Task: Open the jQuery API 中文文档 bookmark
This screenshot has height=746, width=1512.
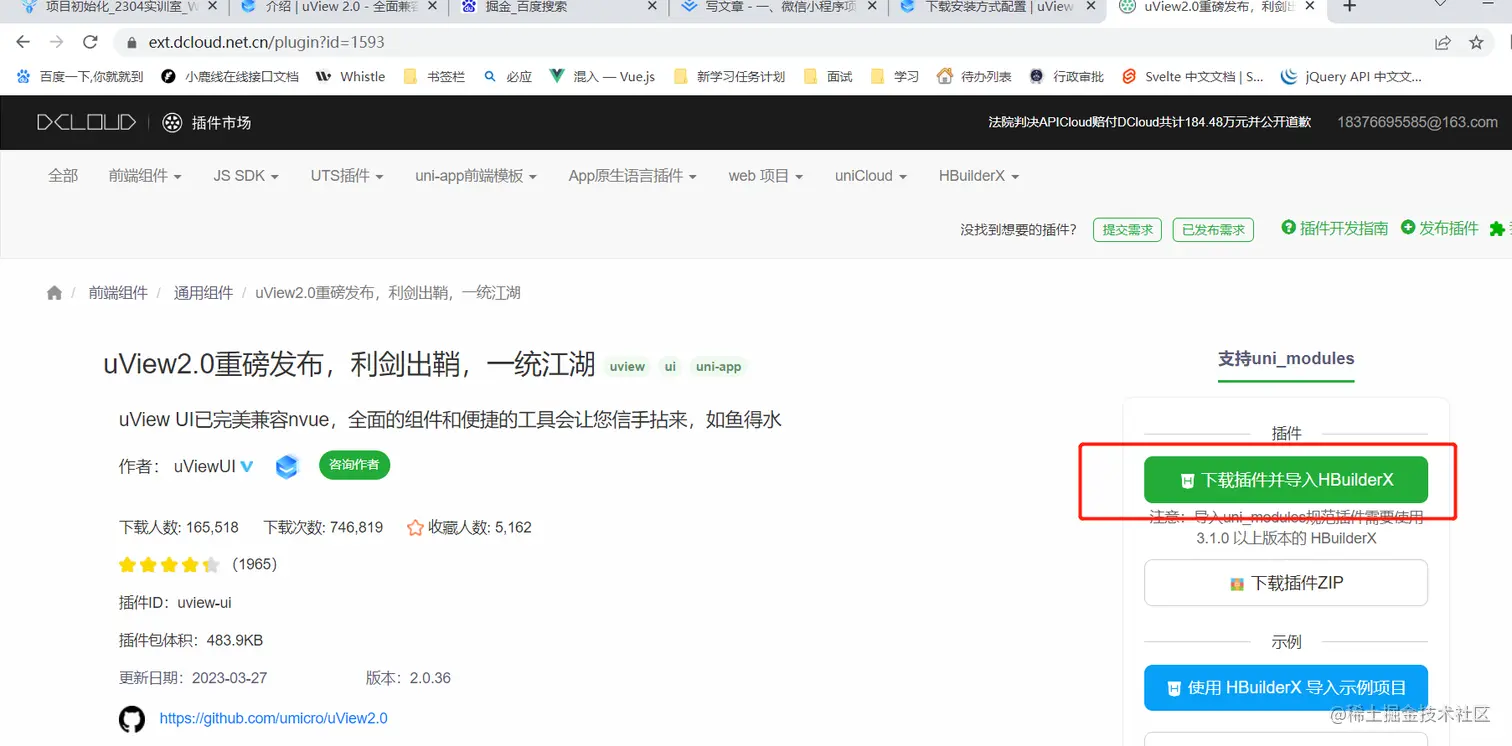Action: 1351,76
